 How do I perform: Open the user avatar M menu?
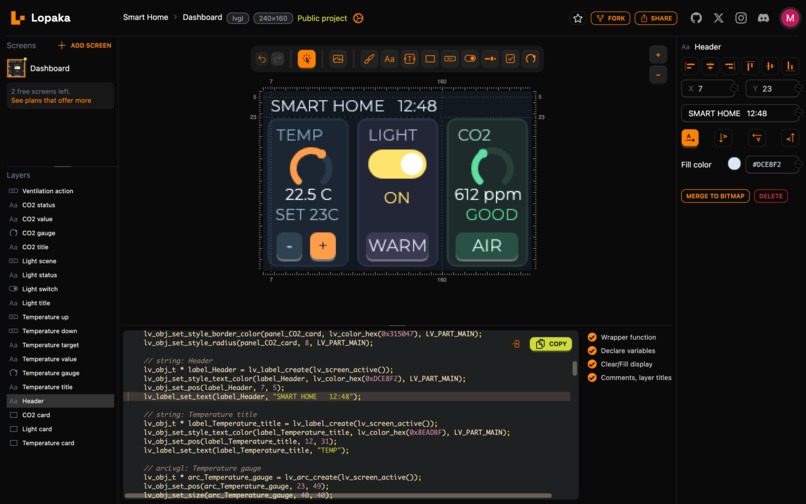point(790,18)
